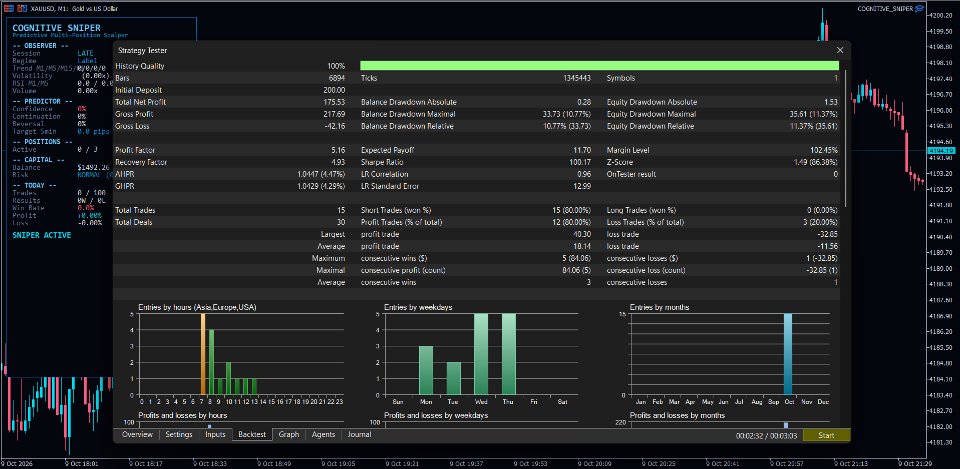Viewport: 960px width, 469px height.
Task: Click the History Quality 100% value
Action: (x=336, y=66)
